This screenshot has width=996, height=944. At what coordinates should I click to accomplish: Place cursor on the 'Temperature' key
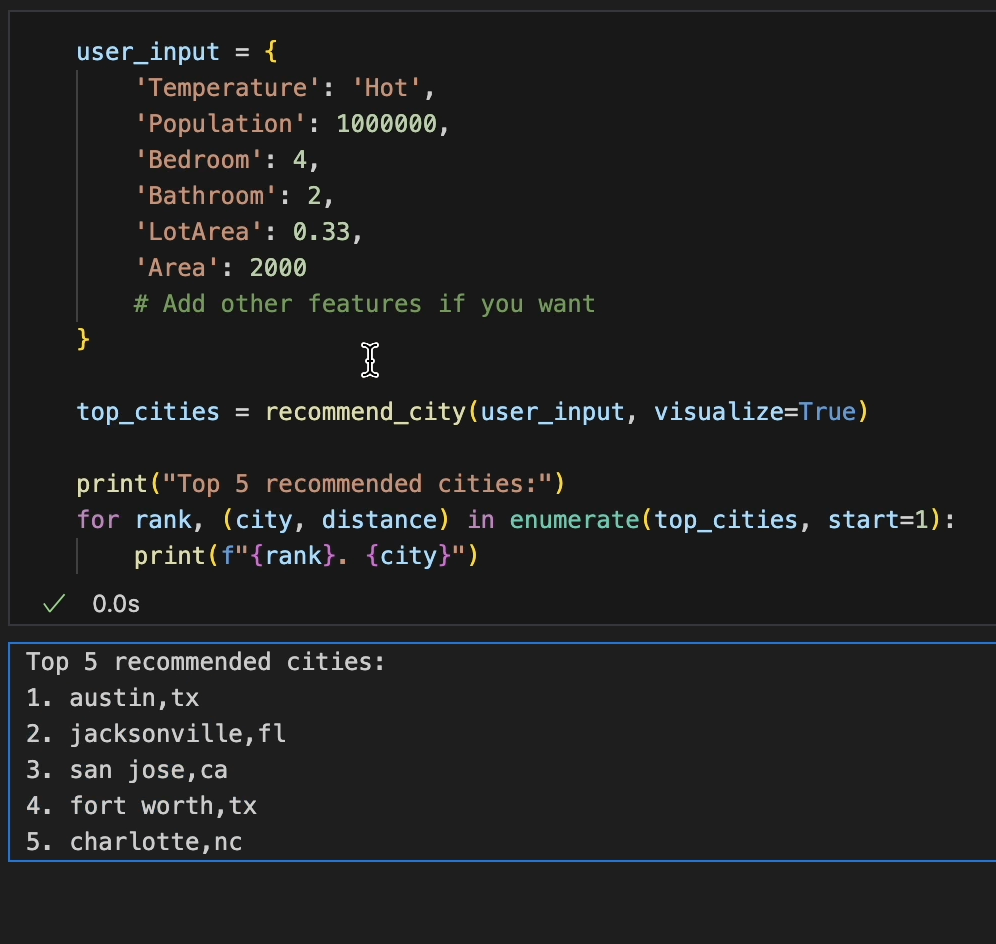point(220,88)
